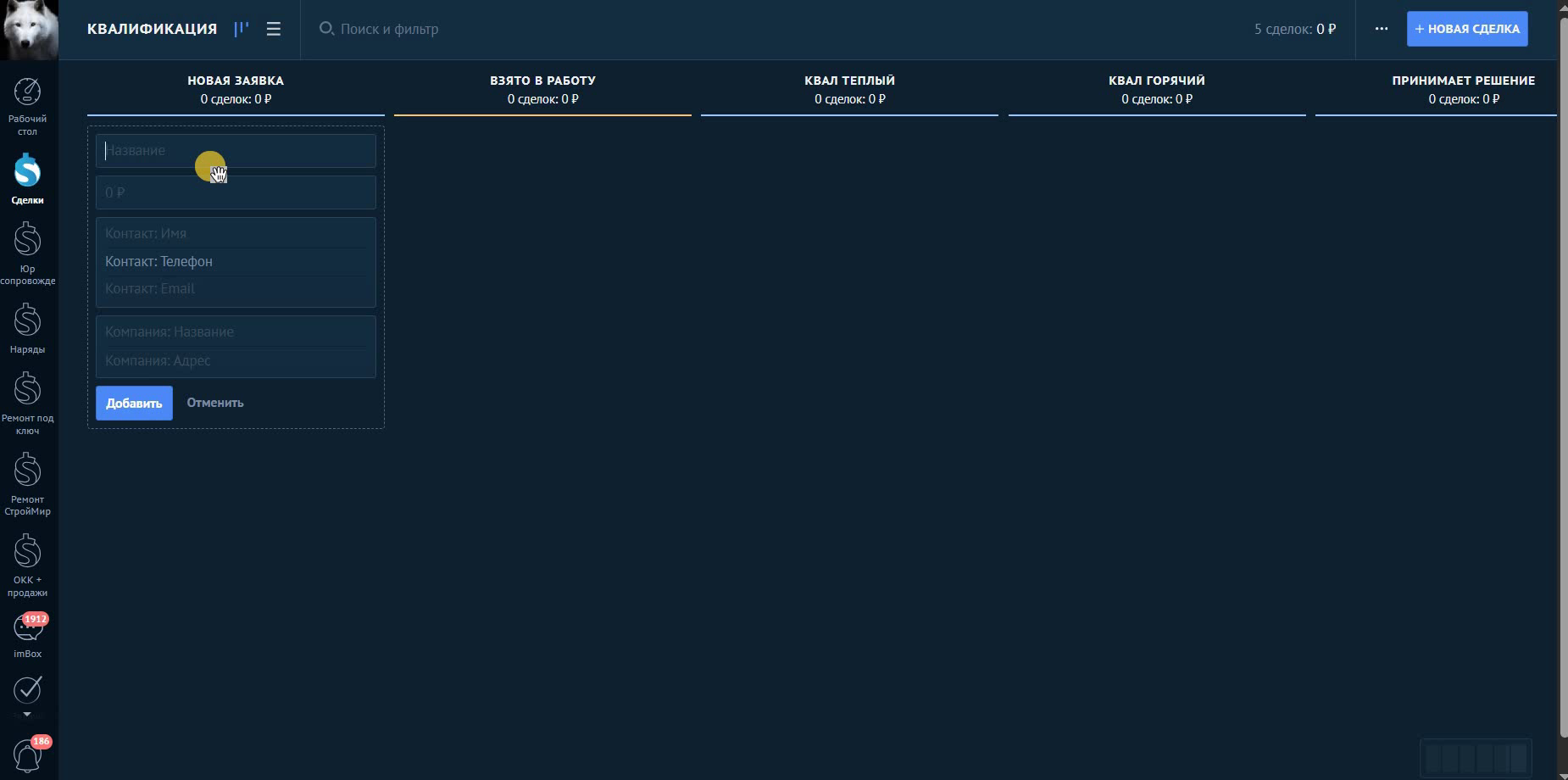Open the imBox chats
This screenshot has width=1568, height=780.
(27, 635)
